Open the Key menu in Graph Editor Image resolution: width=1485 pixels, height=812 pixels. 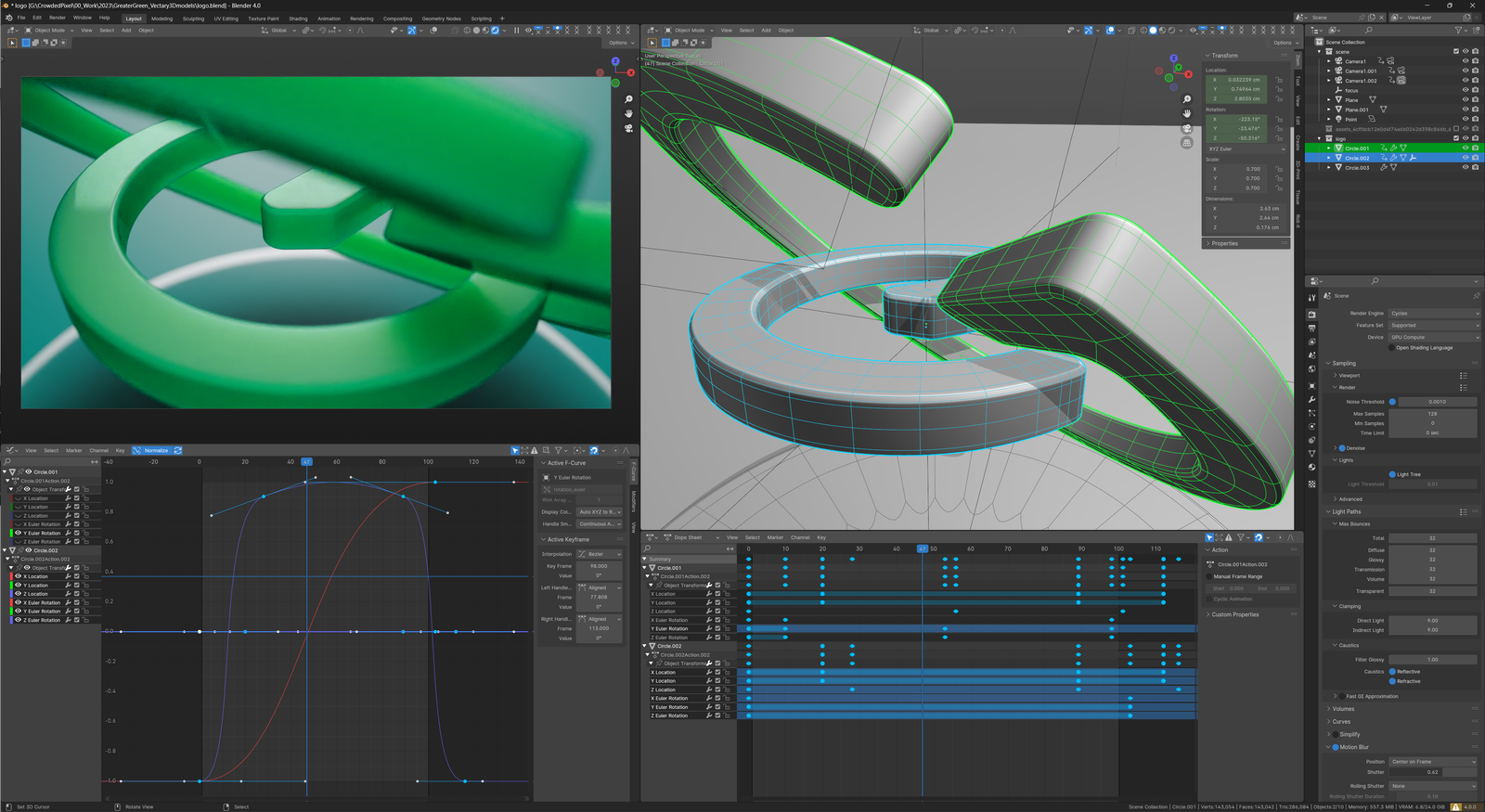click(x=120, y=450)
